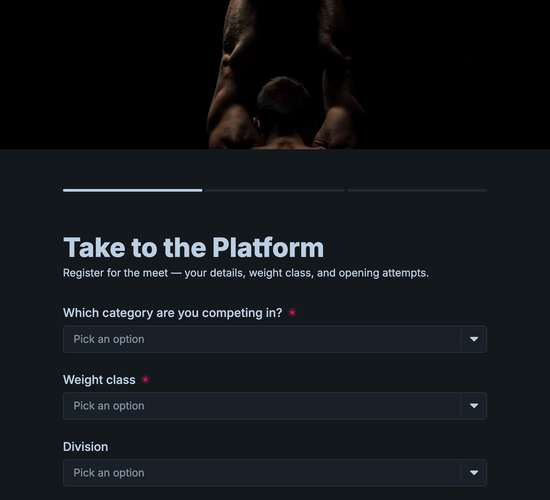Select the third progress step bar

pos(417,191)
